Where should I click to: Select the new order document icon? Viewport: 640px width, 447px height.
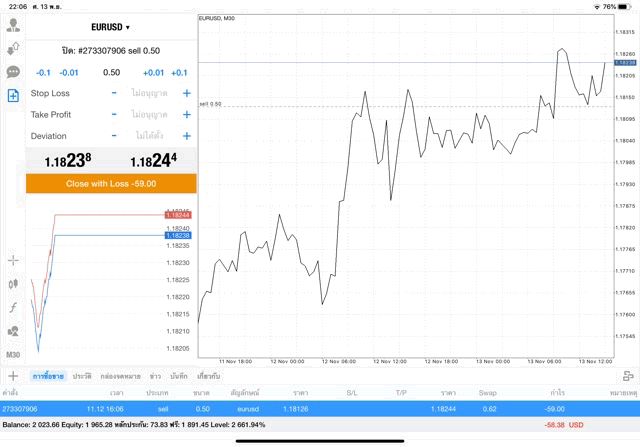tap(13, 95)
